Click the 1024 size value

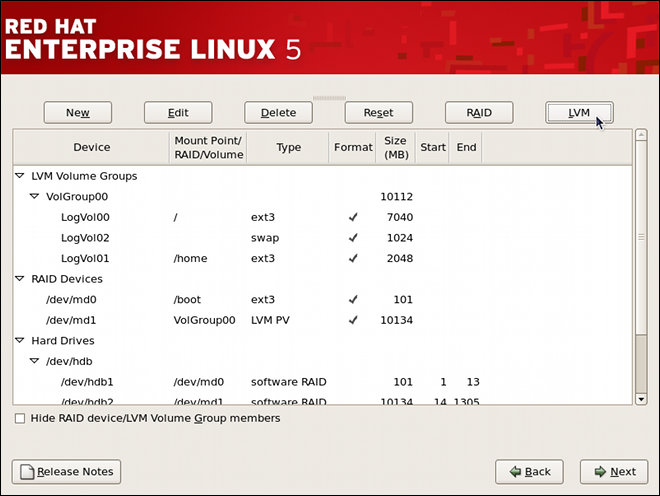[400, 238]
